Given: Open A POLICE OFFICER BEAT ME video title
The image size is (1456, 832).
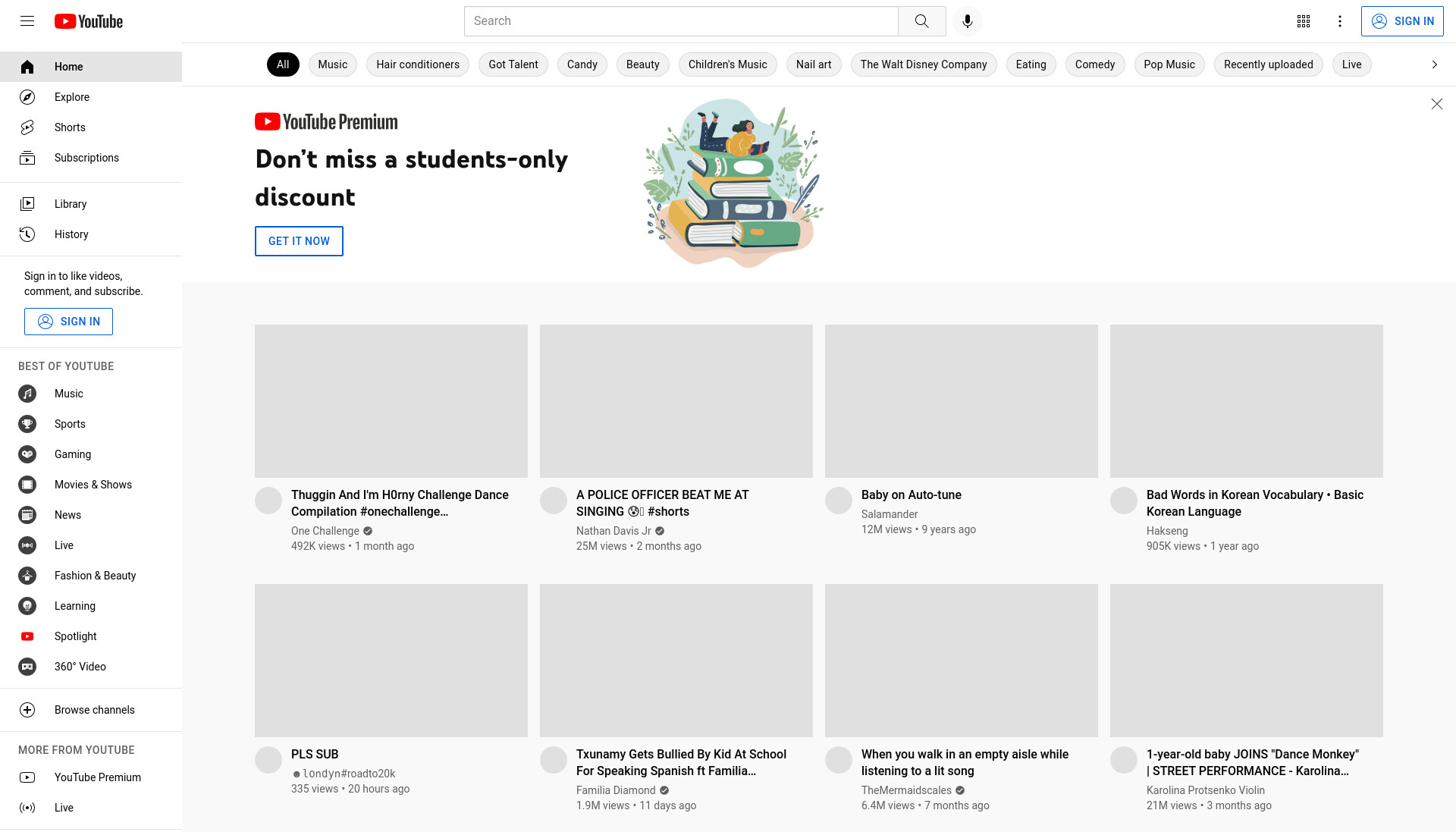Looking at the screenshot, I should 662,503.
